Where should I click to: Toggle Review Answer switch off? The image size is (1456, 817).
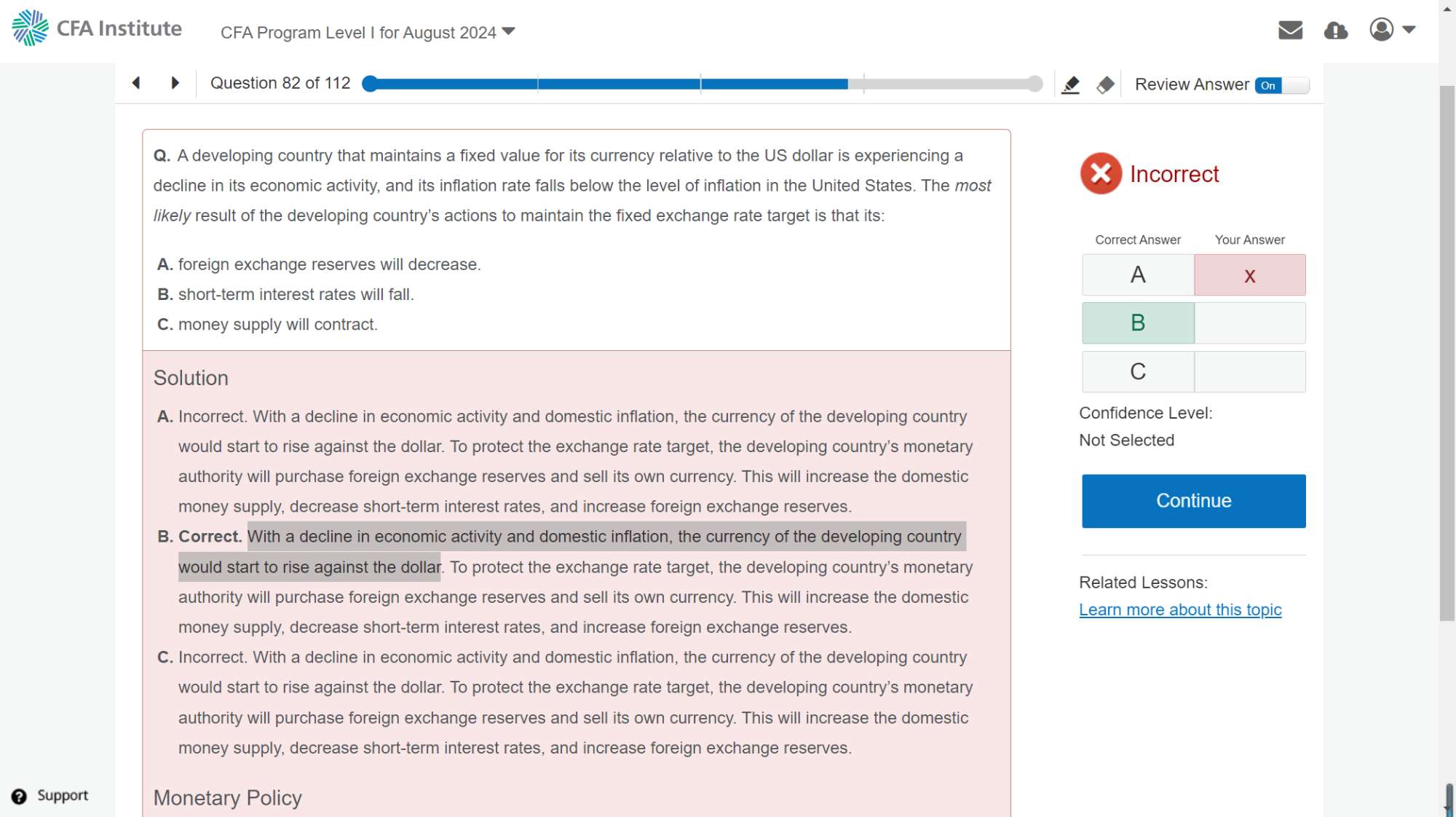click(1281, 85)
